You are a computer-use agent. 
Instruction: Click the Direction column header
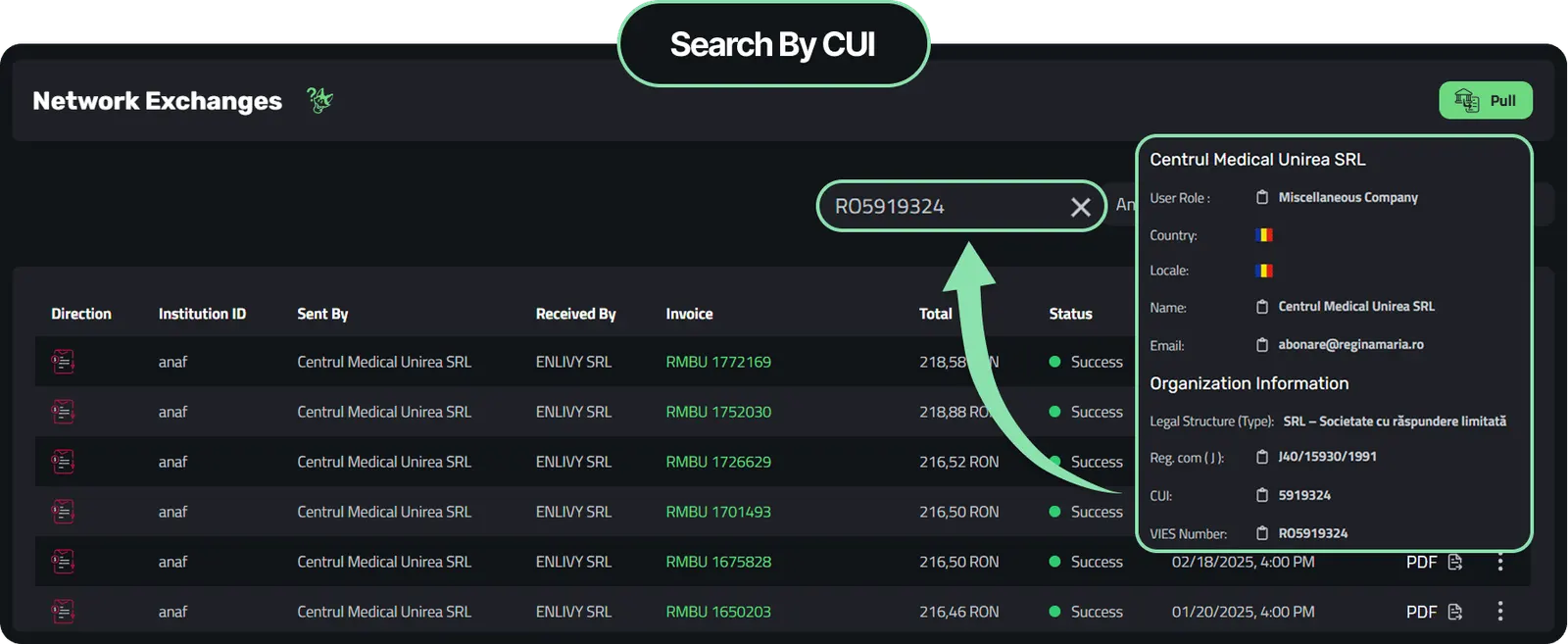[81, 314]
